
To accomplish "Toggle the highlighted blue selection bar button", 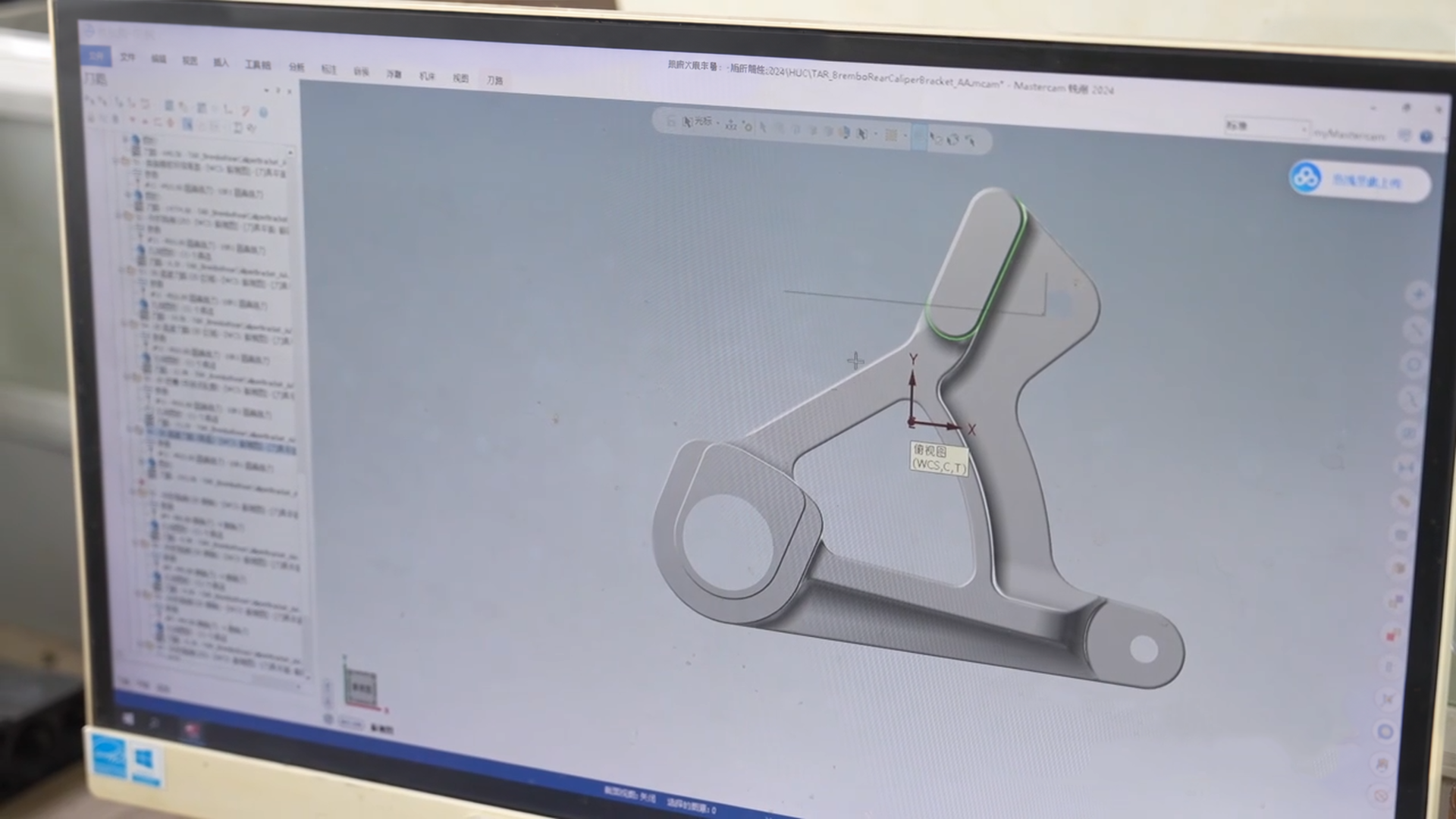I will 919,138.
